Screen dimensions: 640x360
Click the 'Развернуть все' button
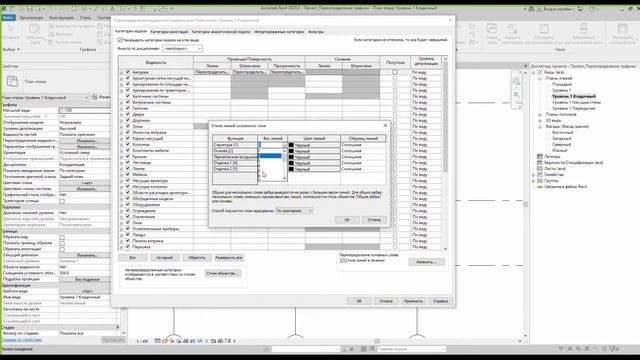point(229,258)
